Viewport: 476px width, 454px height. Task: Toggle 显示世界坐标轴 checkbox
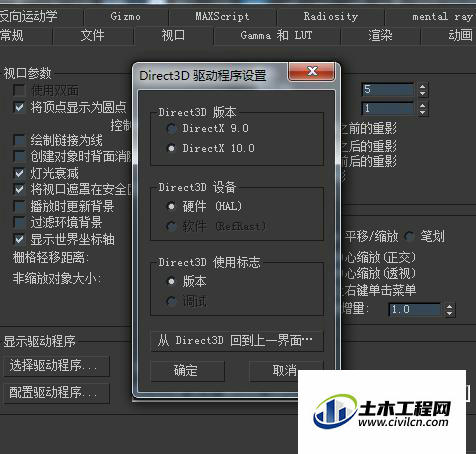(x=19, y=239)
